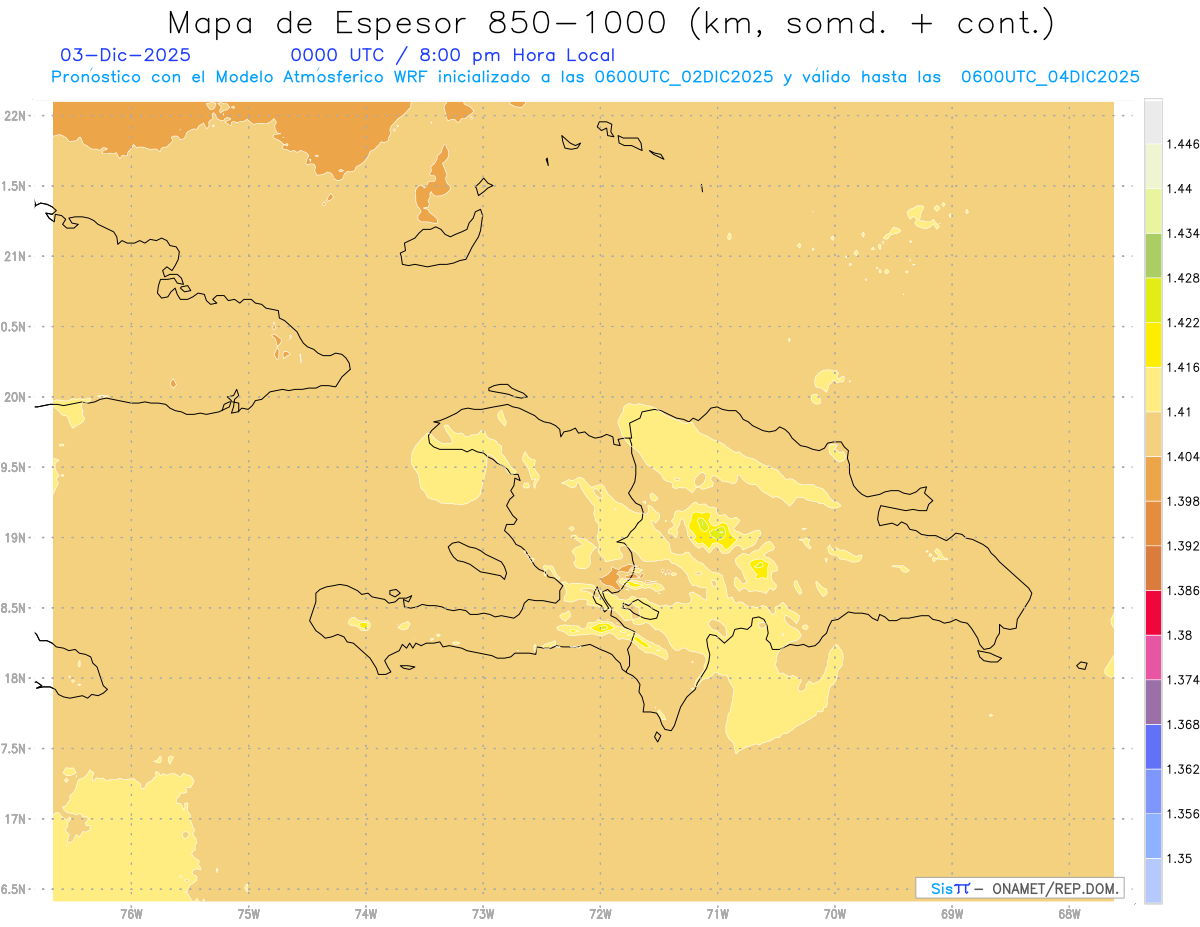Select the date text '03-Dic-2025'
The width and height of the screenshot is (1200, 927).
[125, 55]
